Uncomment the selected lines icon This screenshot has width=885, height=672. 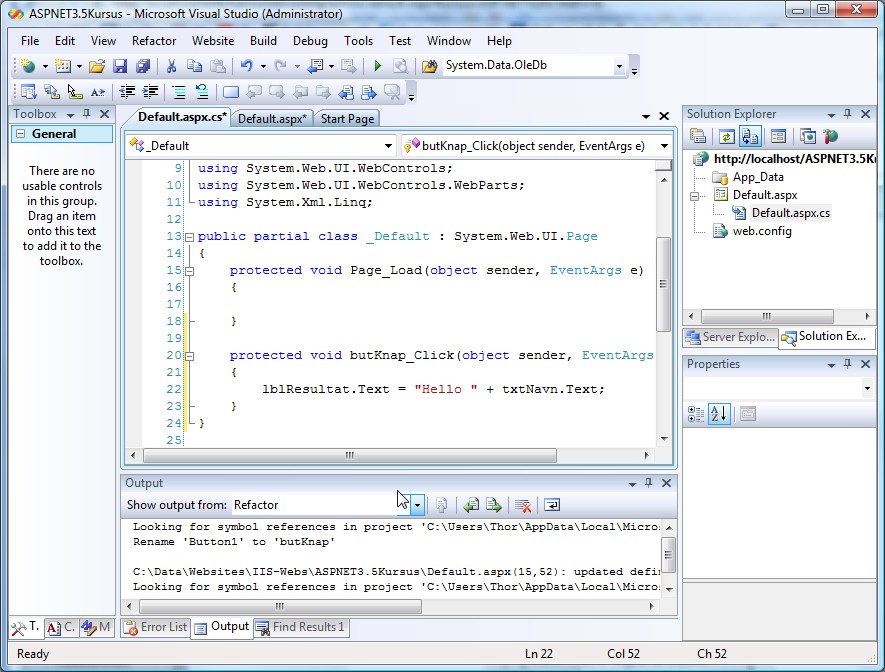[x=201, y=92]
